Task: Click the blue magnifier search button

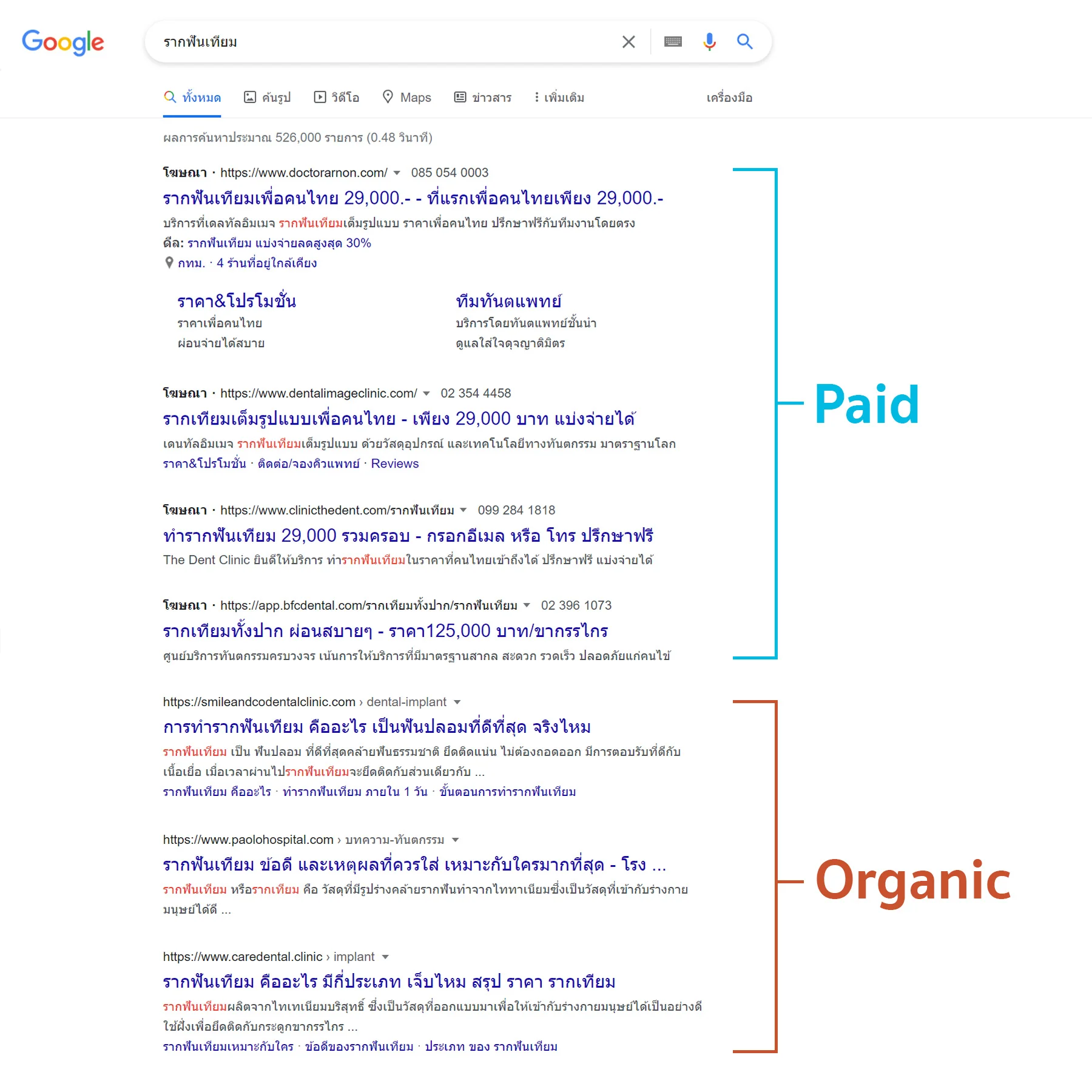Action: [745, 42]
